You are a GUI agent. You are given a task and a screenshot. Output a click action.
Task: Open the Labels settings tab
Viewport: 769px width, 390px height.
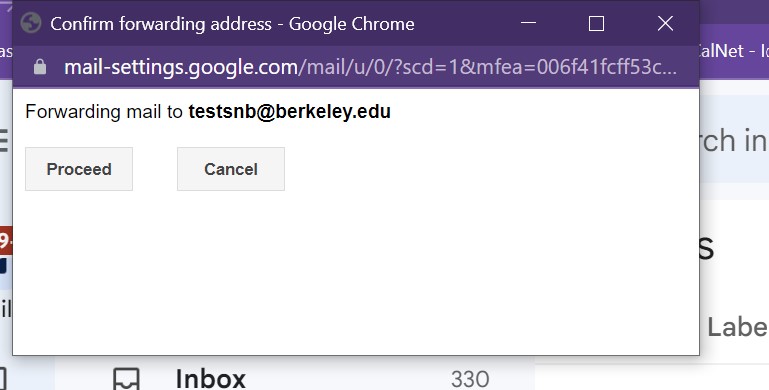738,327
